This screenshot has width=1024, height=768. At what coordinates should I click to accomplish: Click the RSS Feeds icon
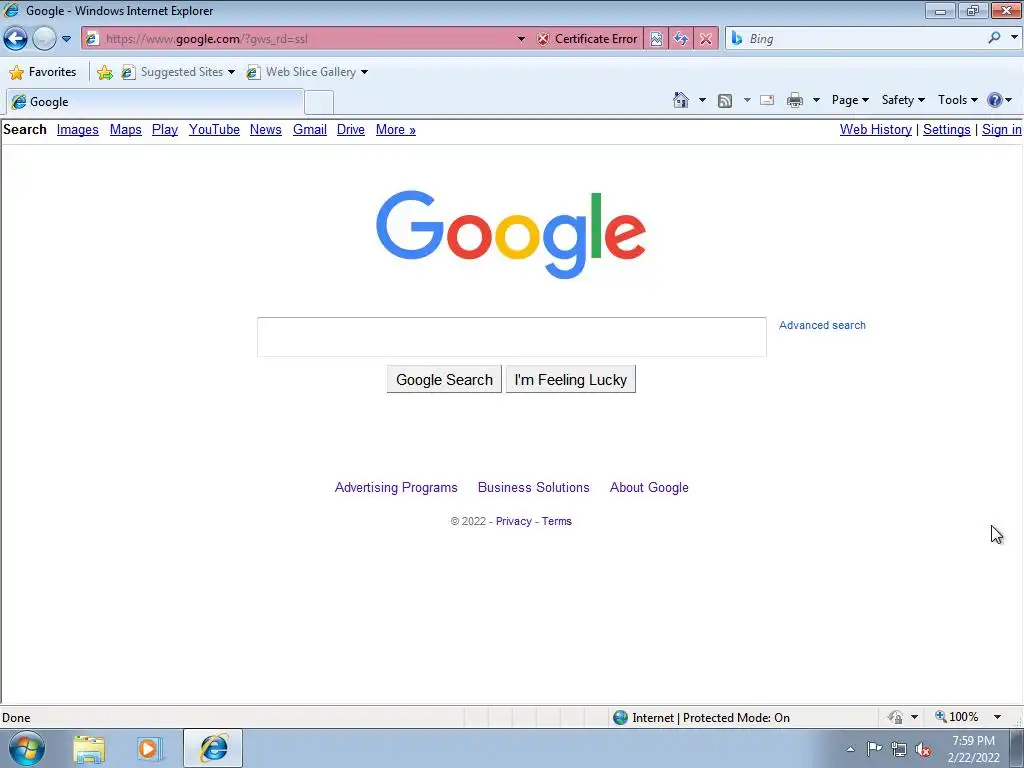point(725,100)
